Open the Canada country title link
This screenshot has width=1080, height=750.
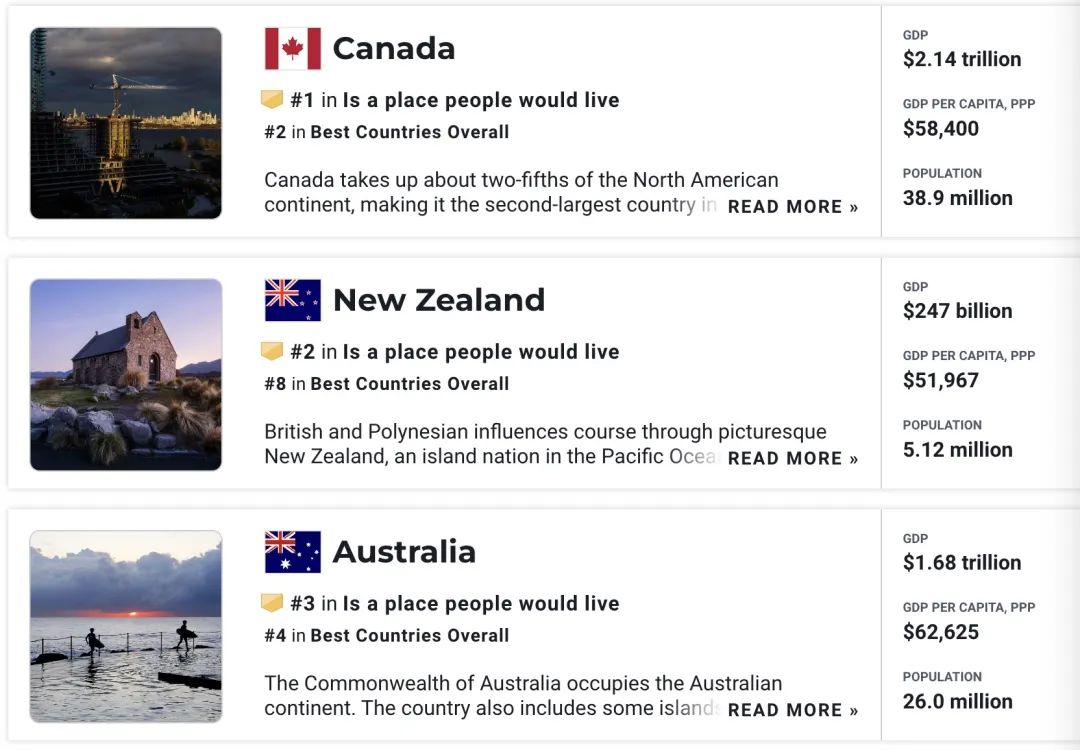tap(394, 49)
